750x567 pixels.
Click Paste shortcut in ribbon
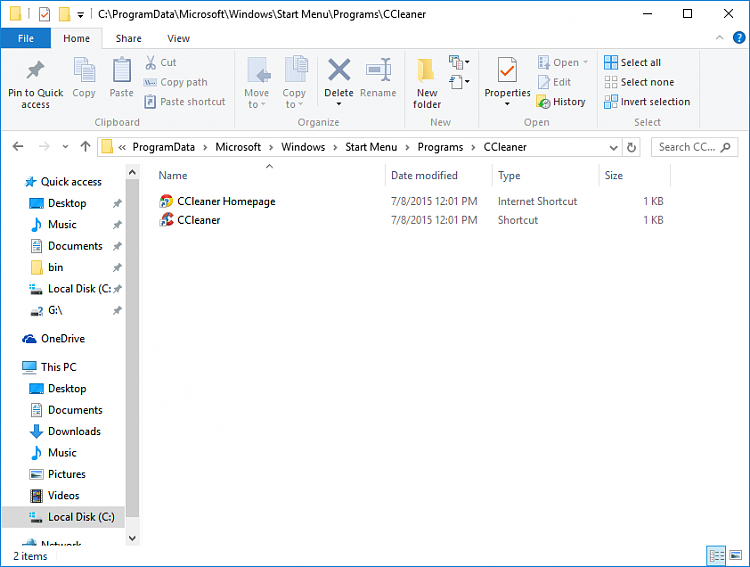click(185, 102)
